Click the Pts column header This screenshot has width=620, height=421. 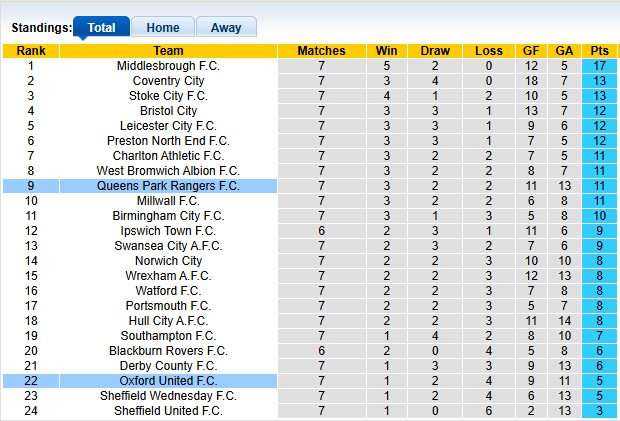click(x=600, y=51)
